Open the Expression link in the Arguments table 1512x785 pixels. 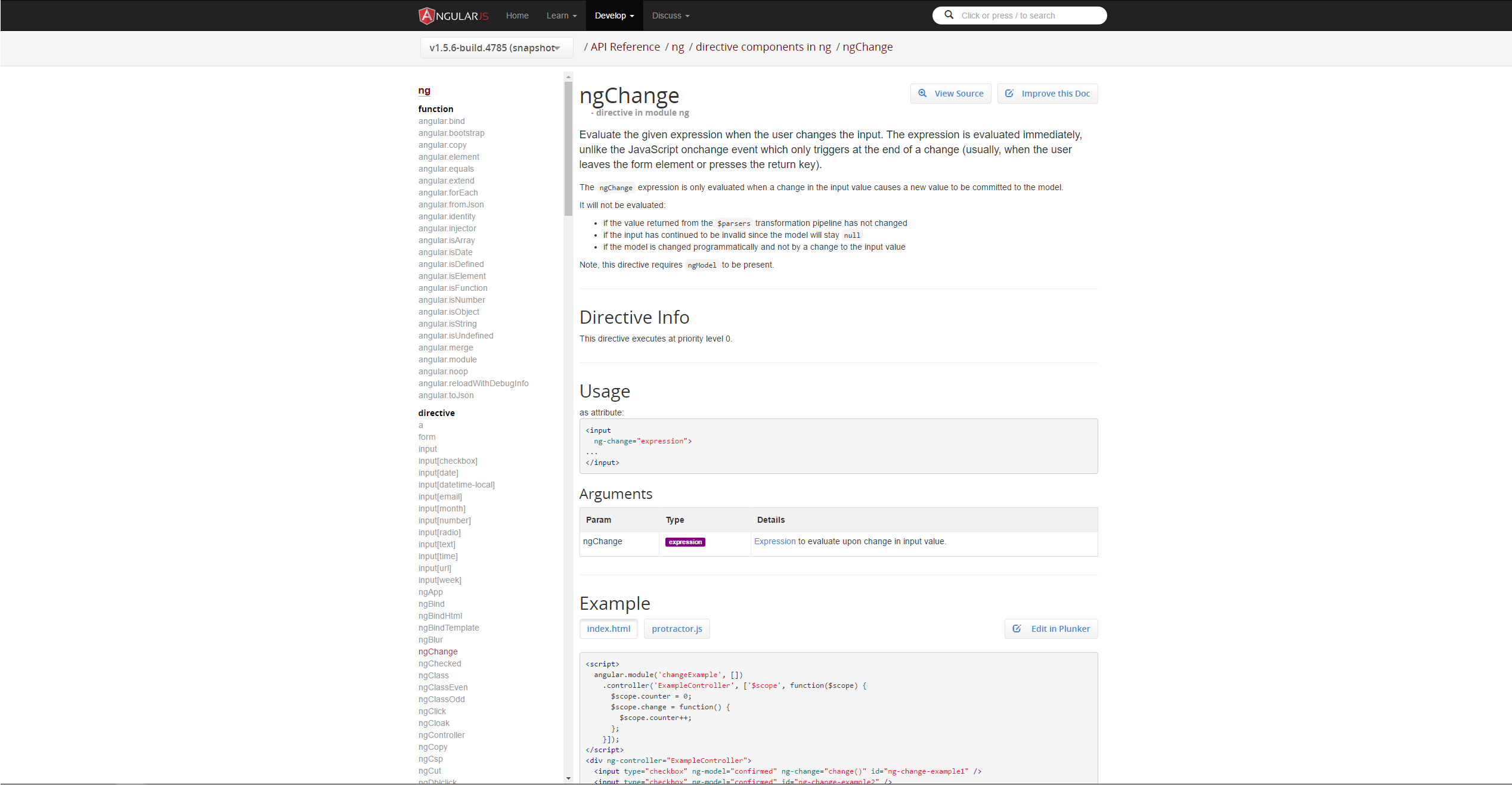pyautogui.click(x=774, y=541)
